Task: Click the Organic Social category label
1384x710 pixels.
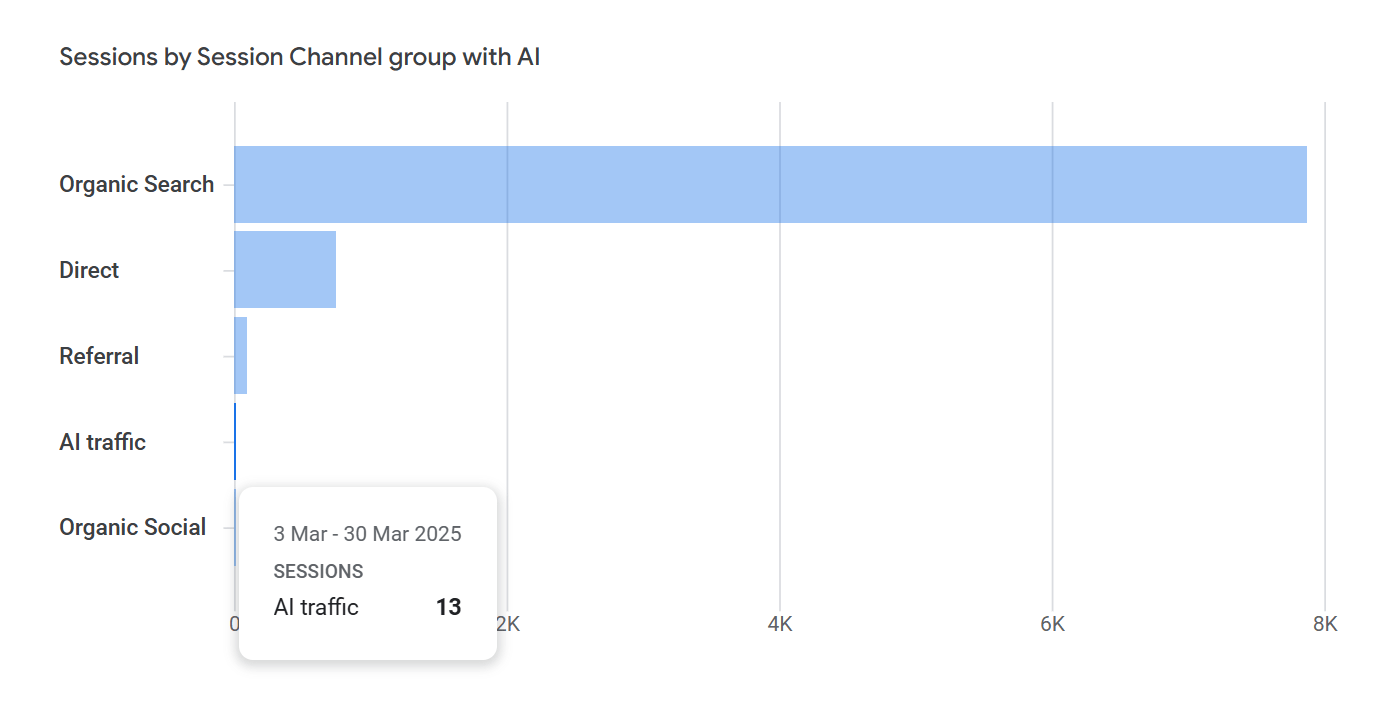Action: (x=132, y=527)
